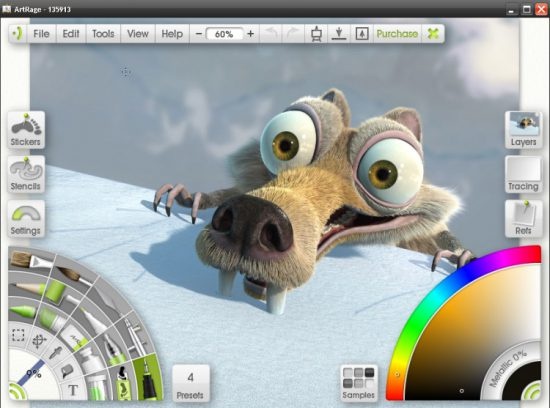Select the green Wax Crayon tool
The image size is (550, 408).
click(x=23, y=310)
